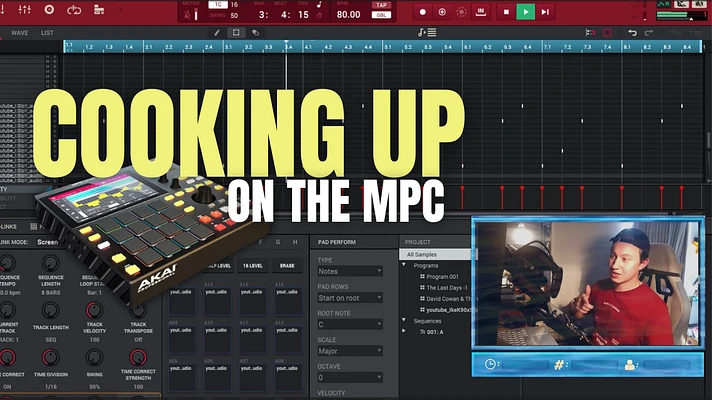Screen dimensions: 712x400
Task: Select pad bank H
Action: [295, 242]
